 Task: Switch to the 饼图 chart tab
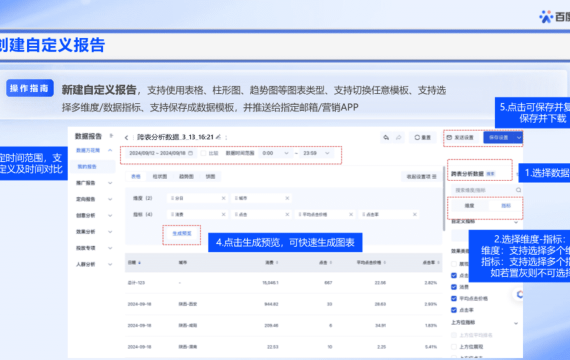tap(210, 176)
